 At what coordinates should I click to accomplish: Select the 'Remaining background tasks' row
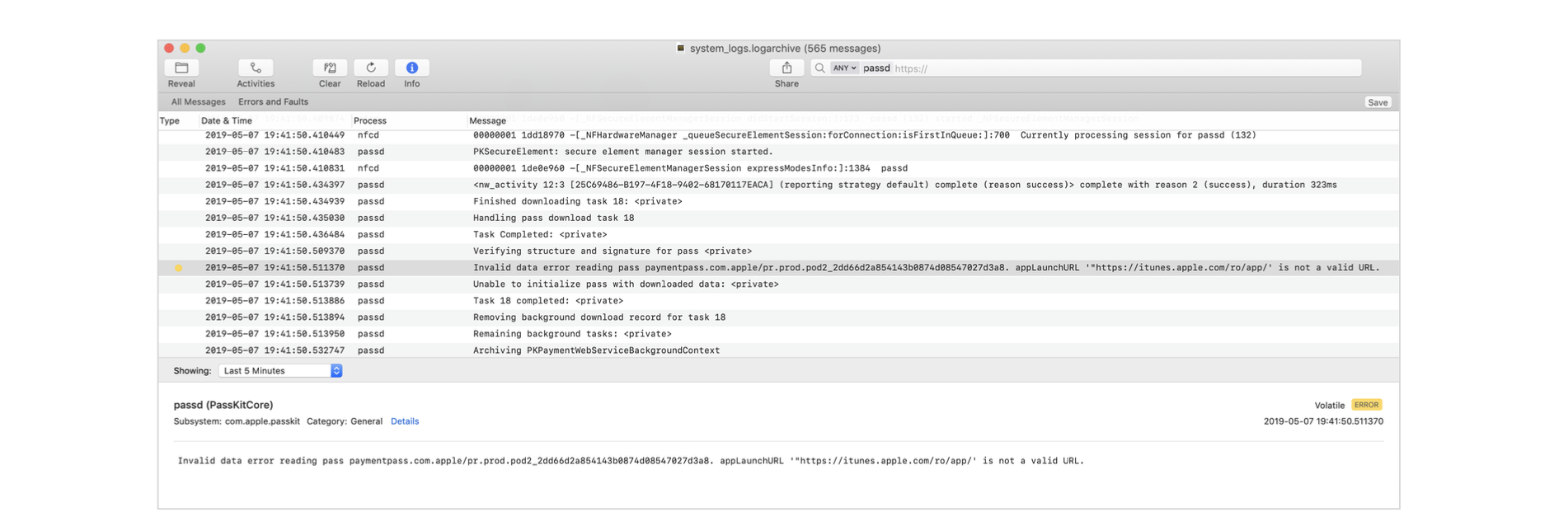779,334
